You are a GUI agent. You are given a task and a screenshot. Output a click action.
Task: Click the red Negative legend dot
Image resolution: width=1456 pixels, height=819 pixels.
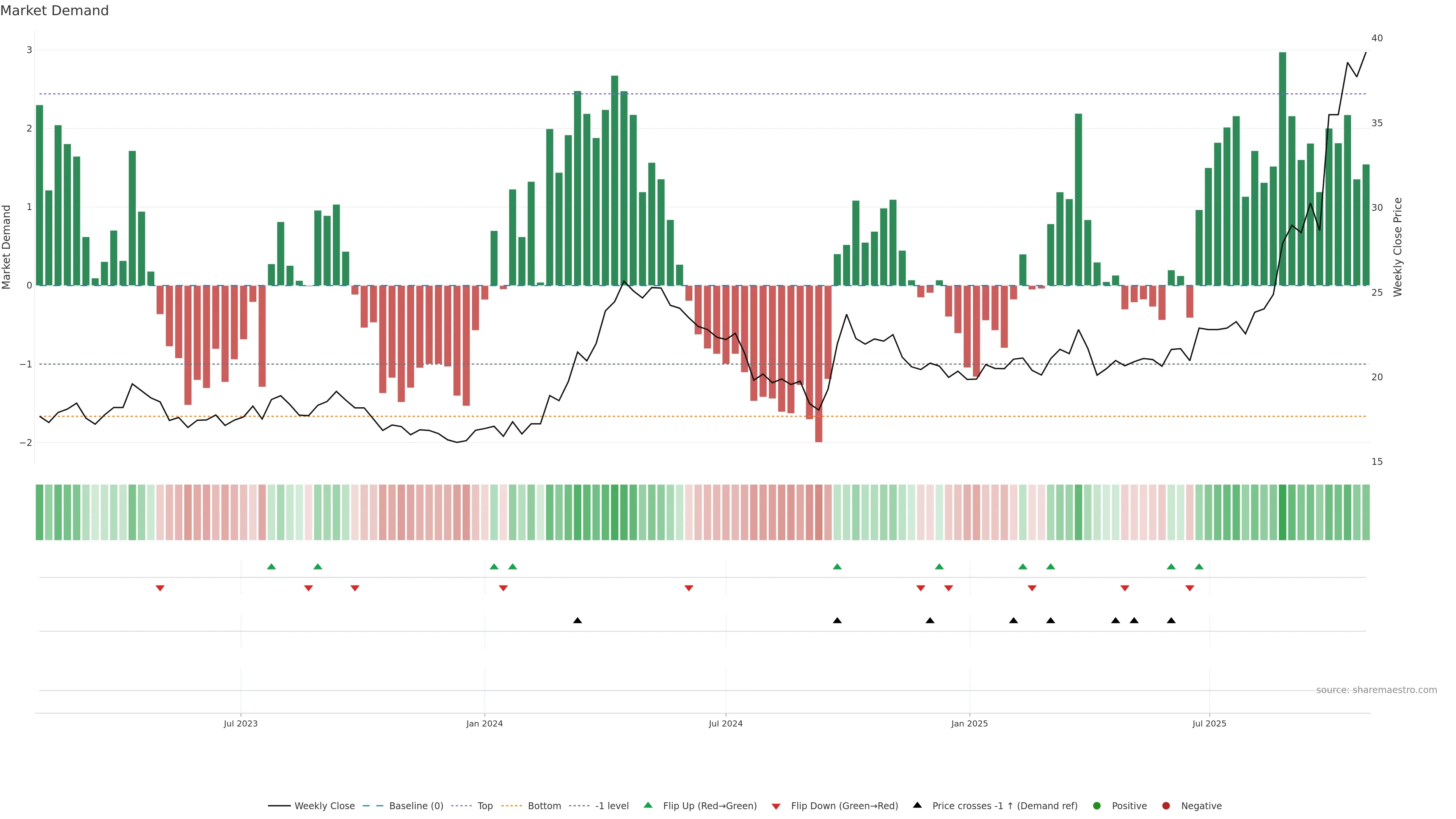1166,805
